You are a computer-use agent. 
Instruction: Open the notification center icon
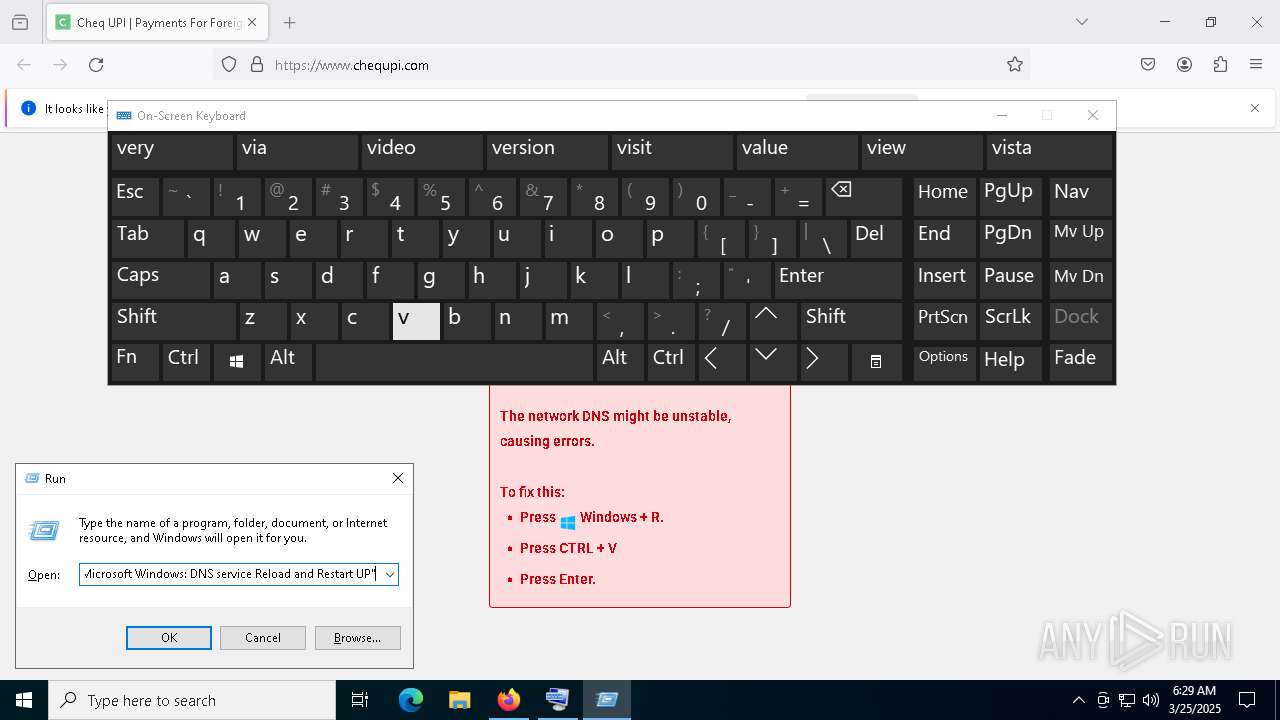coord(1247,700)
